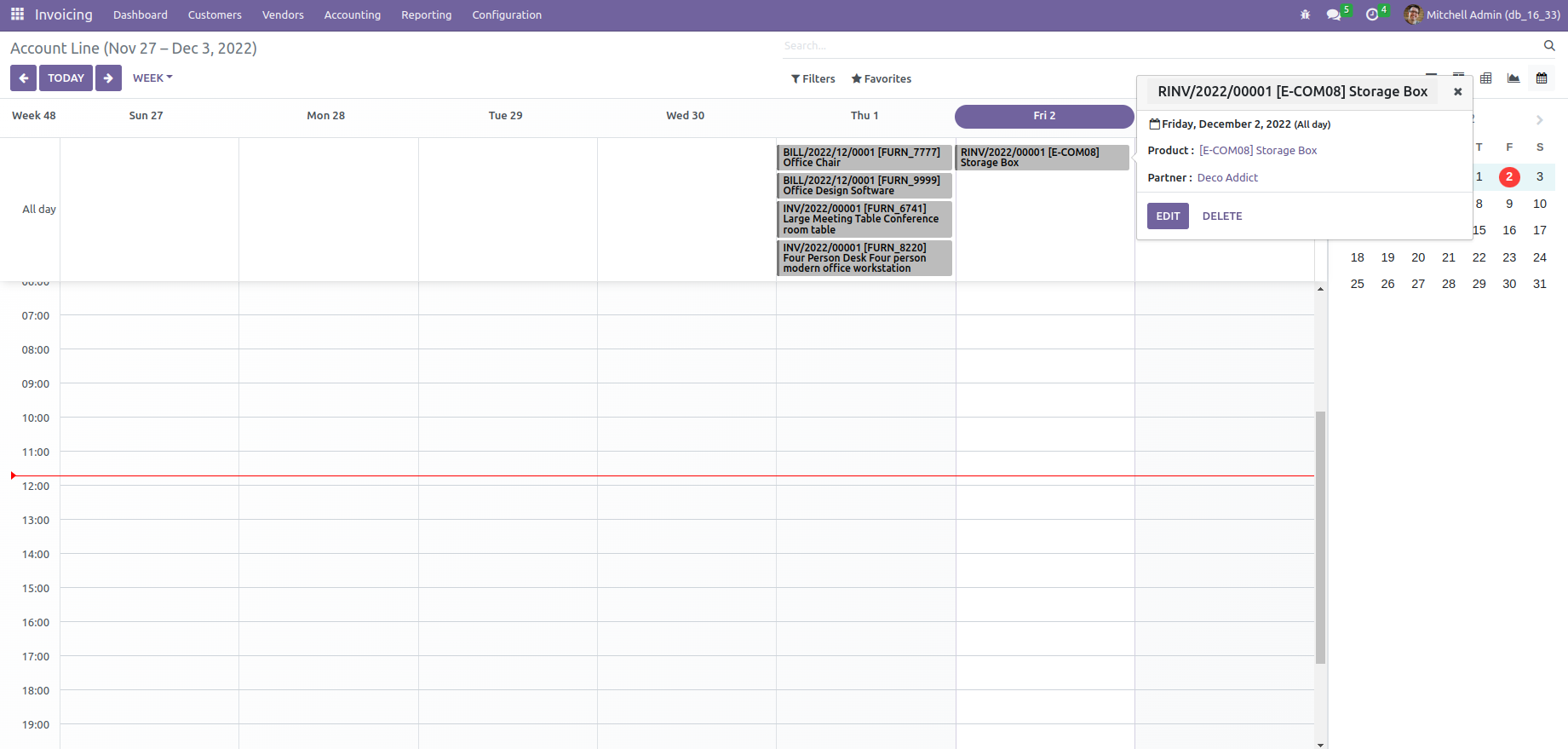1568x749 pixels.
Task: Open the conversations chat icon
Action: [x=1334, y=14]
